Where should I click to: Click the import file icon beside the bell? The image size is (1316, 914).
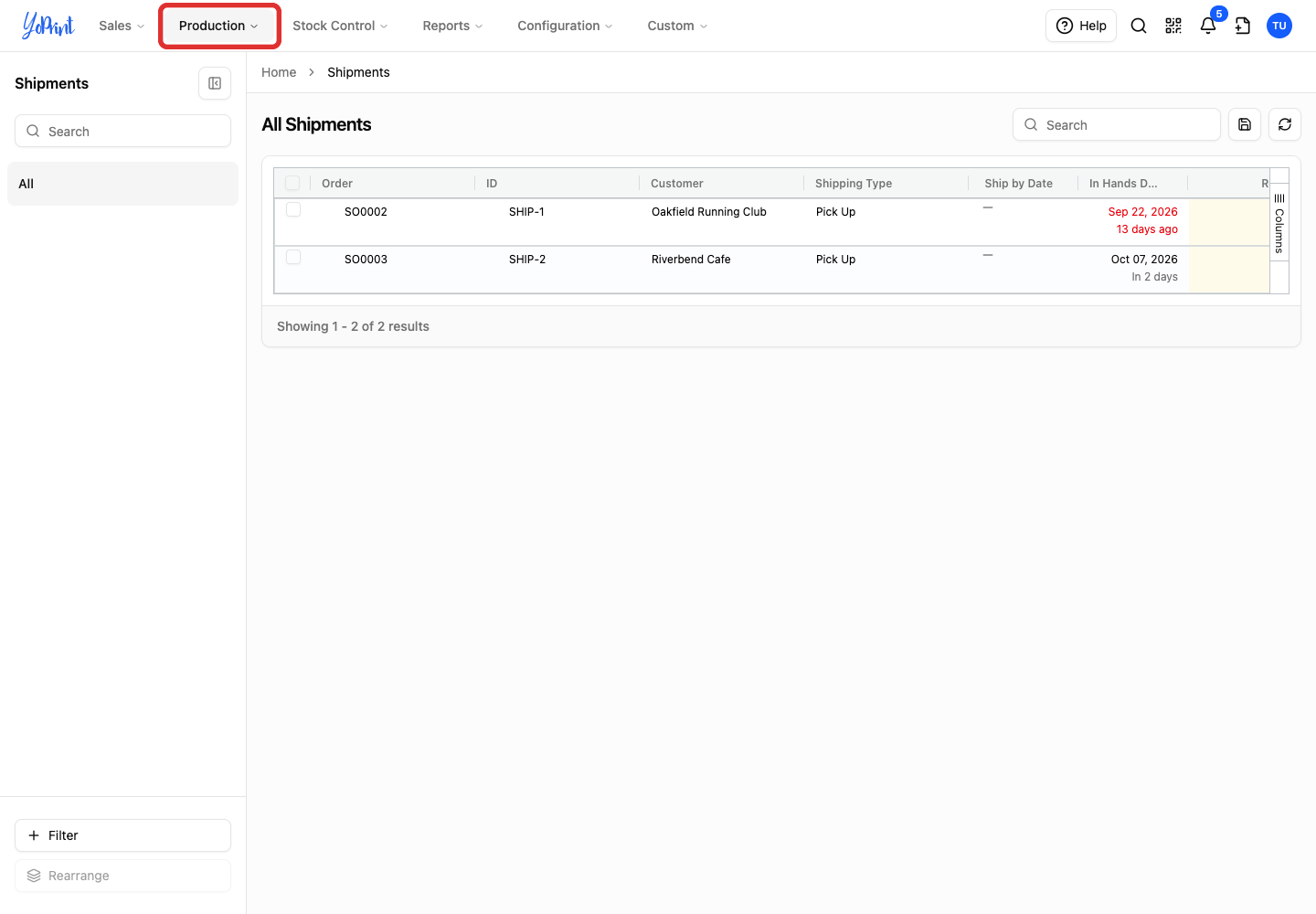[x=1243, y=26]
